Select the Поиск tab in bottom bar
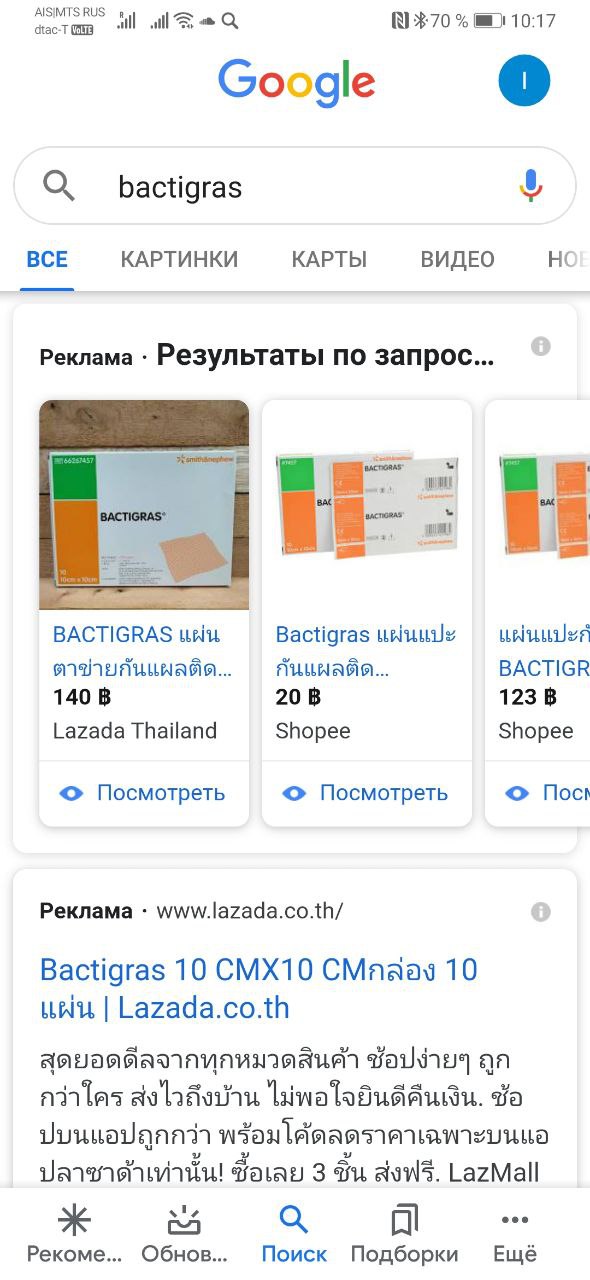Image resolution: width=590 pixels, height=1280 pixels. (294, 1236)
